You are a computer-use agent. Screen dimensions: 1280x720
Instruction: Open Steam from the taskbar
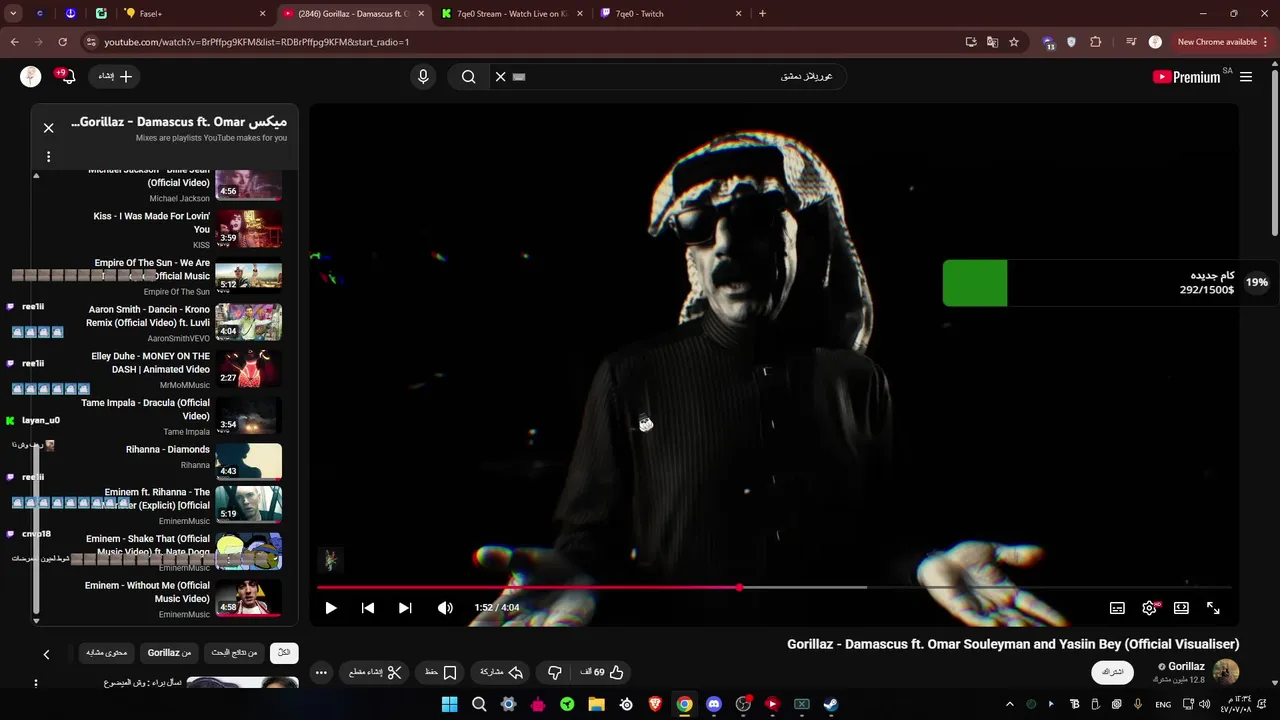(x=830, y=704)
